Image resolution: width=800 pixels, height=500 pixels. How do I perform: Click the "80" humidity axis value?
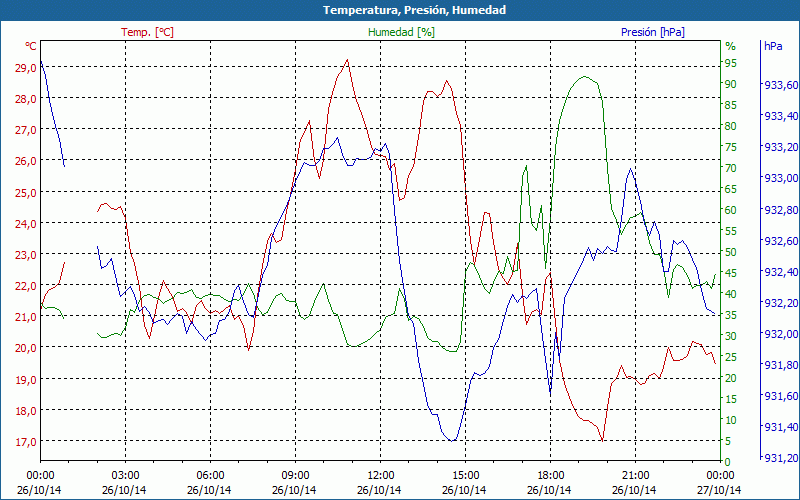[731, 126]
